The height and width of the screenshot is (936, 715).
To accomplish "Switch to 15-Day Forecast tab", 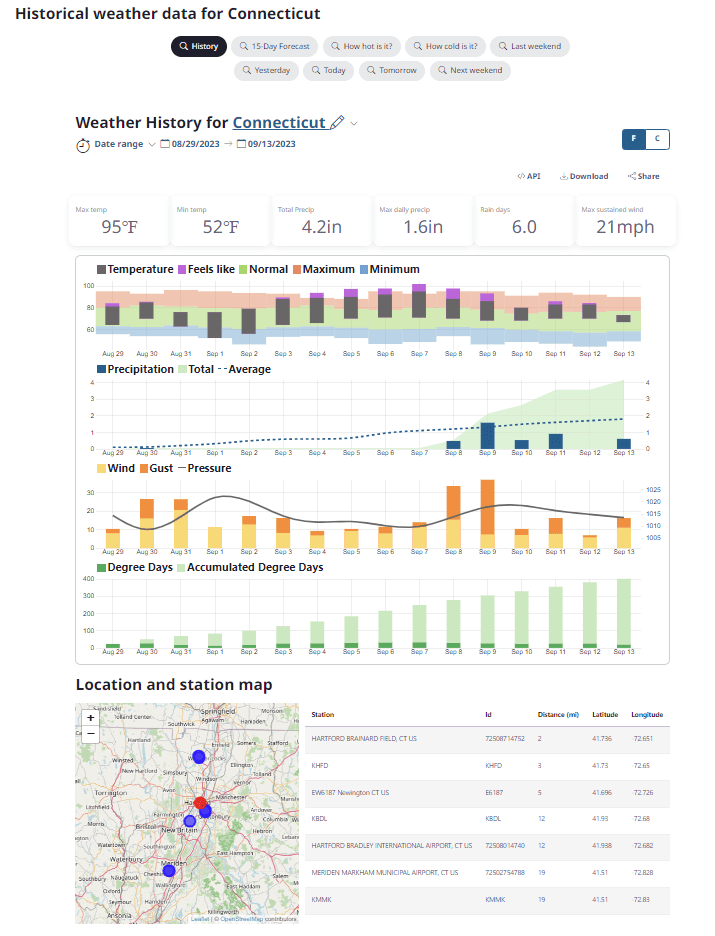I will pyautogui.click(x=274, y=46).
